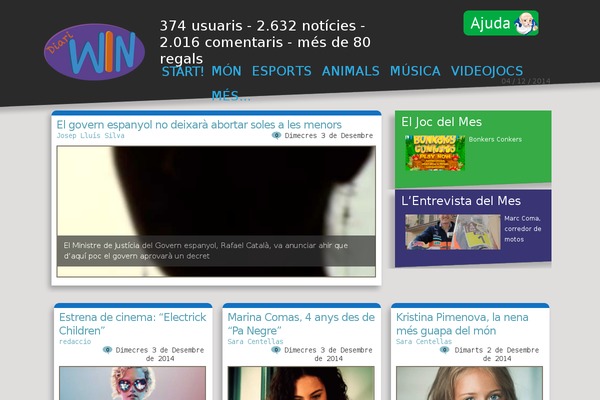Open the MÚSICA section
Viewport: 600px width, 400px height.
pos(415,71)
